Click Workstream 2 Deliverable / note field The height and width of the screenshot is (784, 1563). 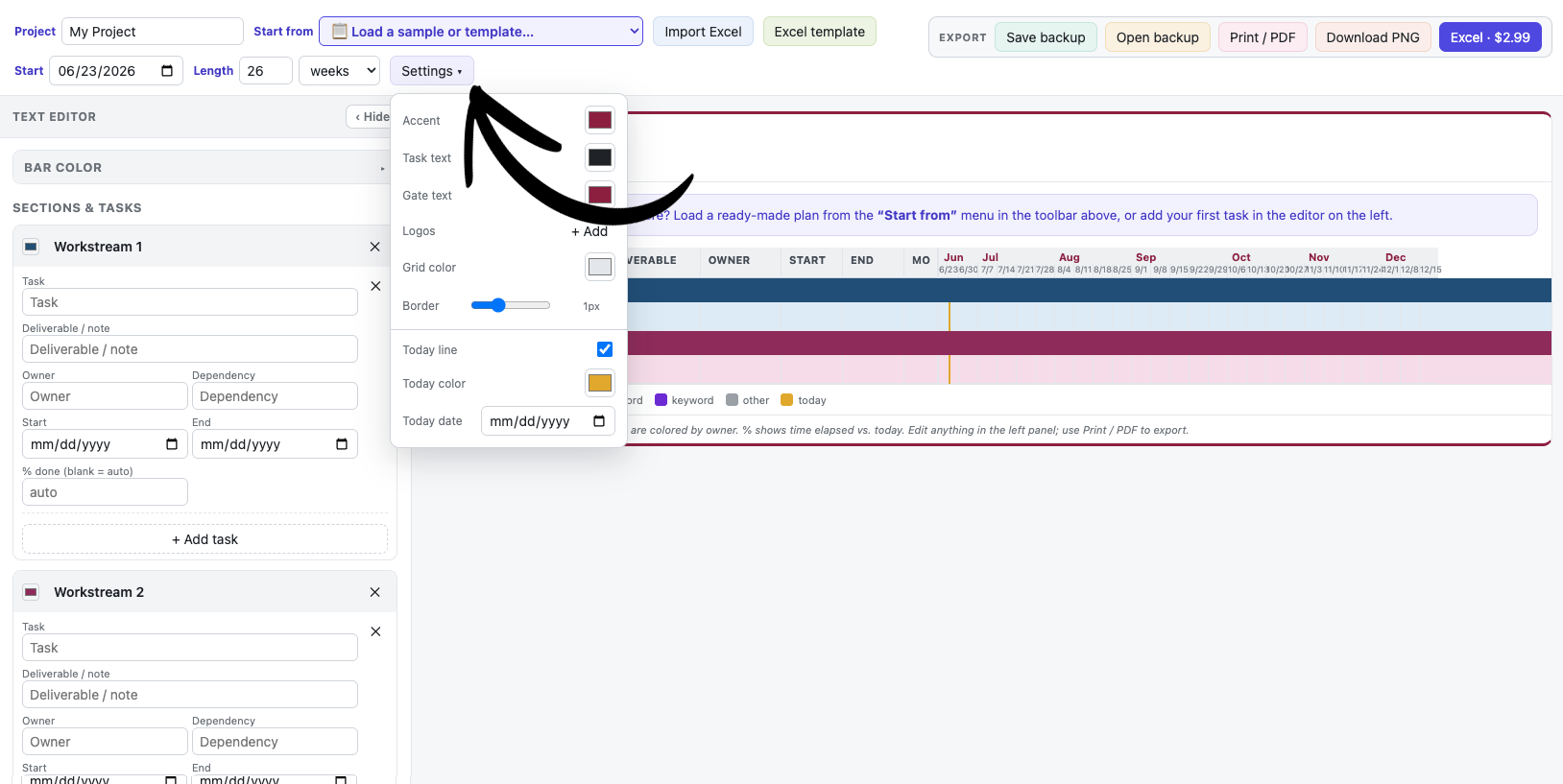(190, 695)
